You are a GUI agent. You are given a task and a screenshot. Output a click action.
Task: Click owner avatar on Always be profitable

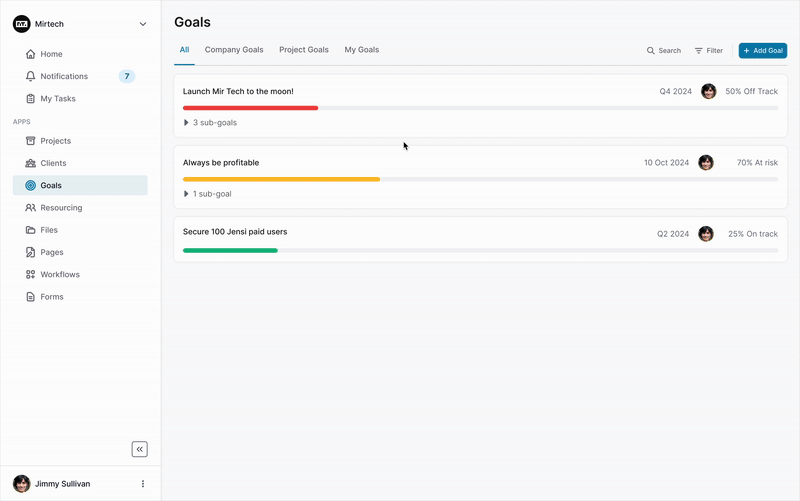[706, 163]
